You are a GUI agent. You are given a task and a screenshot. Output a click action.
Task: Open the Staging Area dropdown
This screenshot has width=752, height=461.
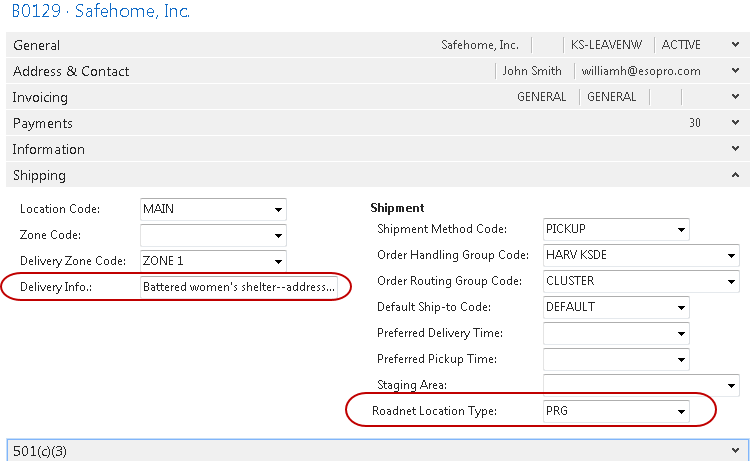coord(731,386)
